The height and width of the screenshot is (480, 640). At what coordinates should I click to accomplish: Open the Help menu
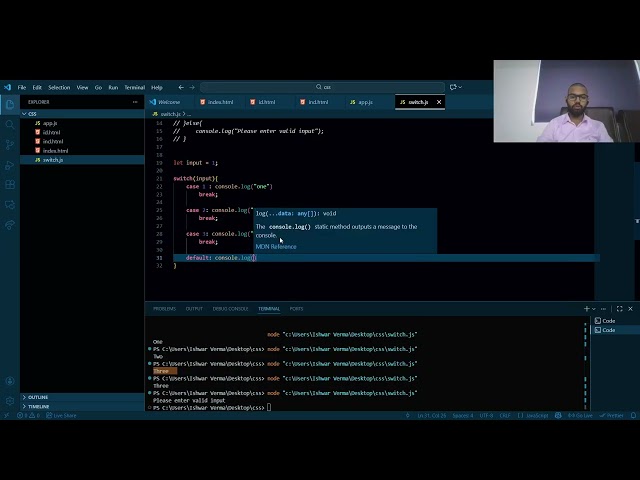(157, 87)
